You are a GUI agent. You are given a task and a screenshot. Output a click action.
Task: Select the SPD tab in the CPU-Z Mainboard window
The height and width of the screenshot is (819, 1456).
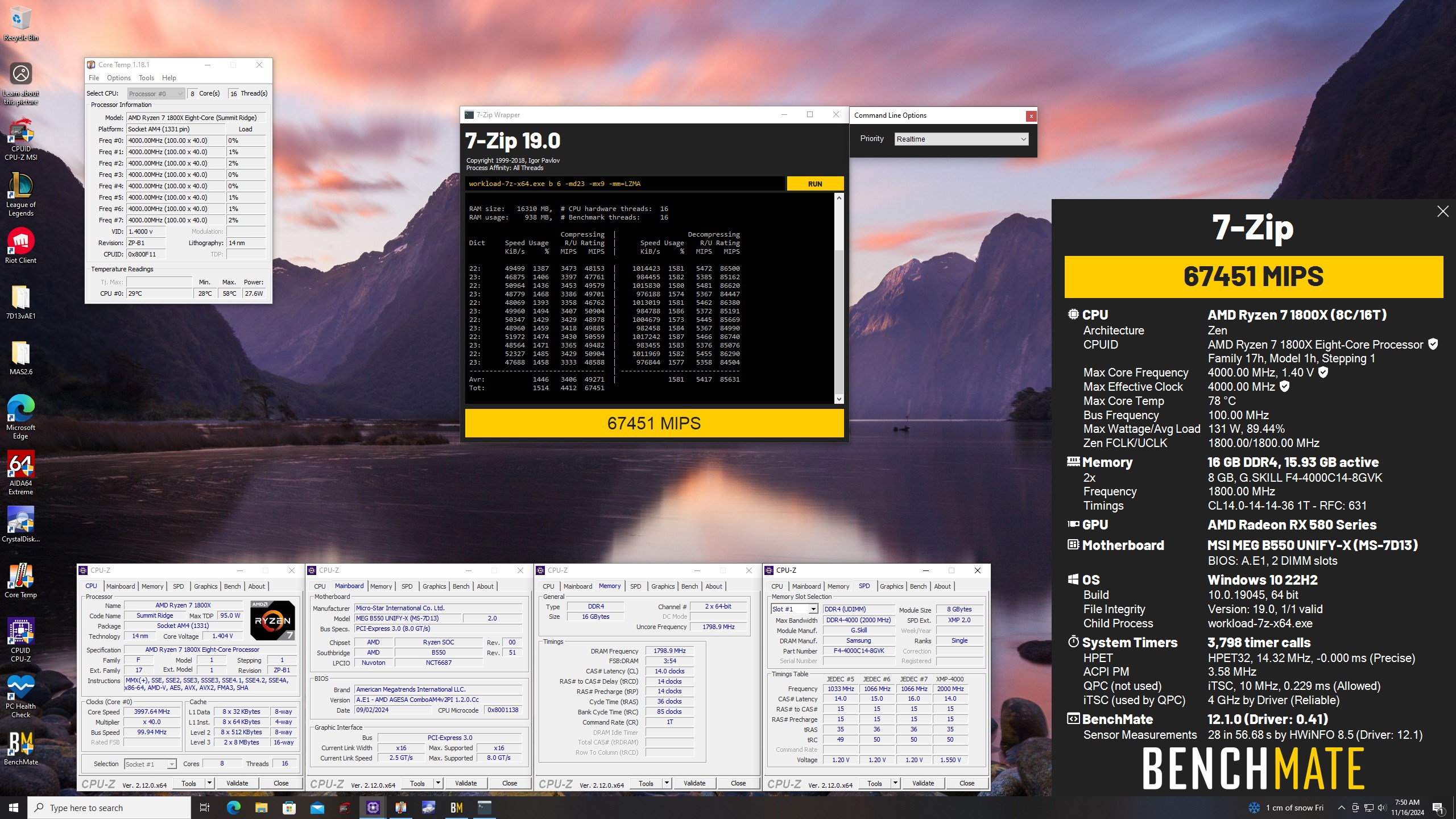coord(407,586)
